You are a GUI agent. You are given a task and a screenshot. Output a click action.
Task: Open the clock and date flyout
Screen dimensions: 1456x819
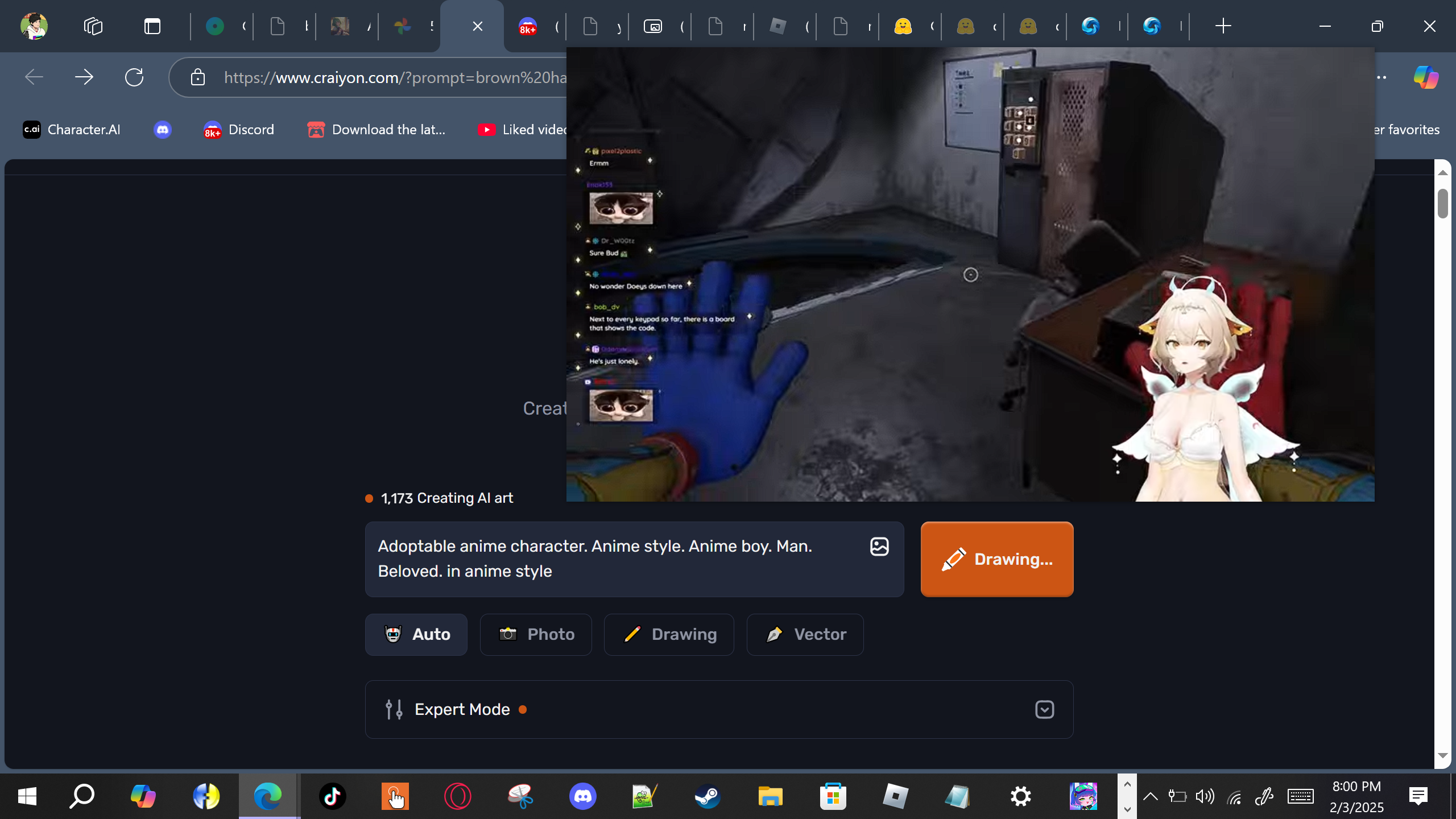1356,796
